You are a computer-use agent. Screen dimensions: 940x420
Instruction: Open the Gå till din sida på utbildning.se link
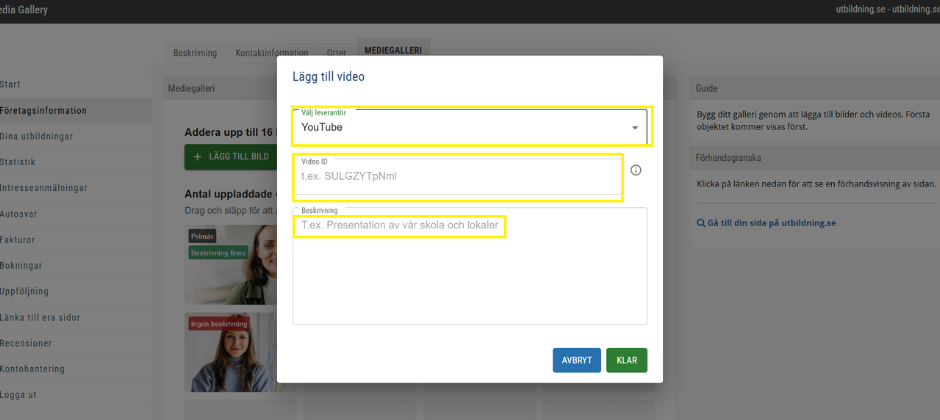766,223
